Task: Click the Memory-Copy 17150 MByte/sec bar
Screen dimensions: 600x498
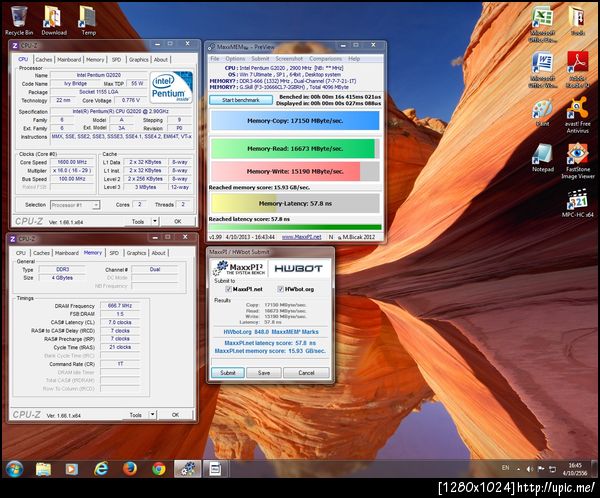Action: pos(295,121)
